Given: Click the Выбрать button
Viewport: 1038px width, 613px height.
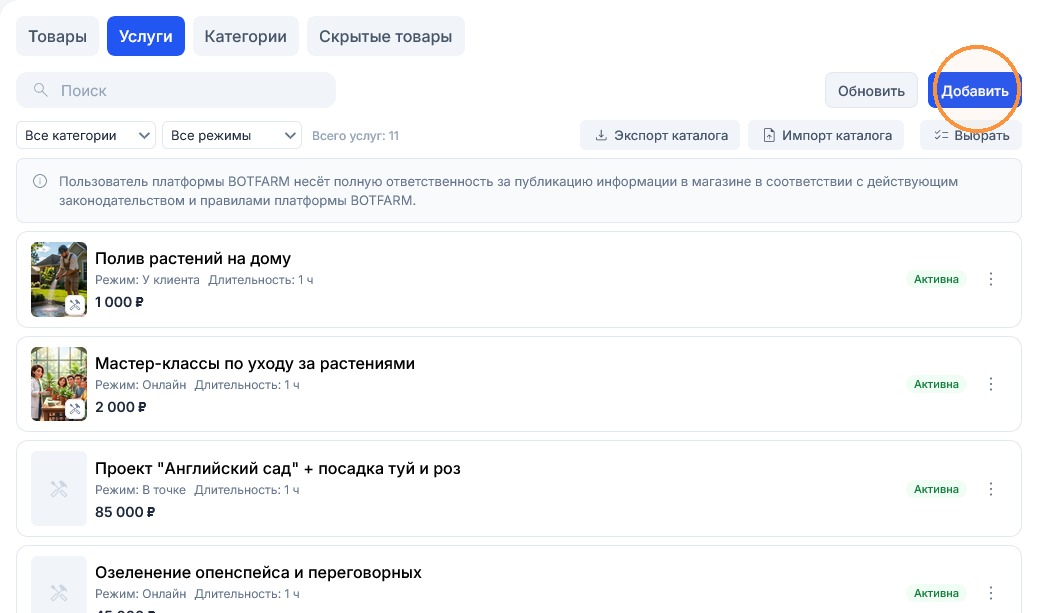Looking at the screenshot, I should 971,135.
